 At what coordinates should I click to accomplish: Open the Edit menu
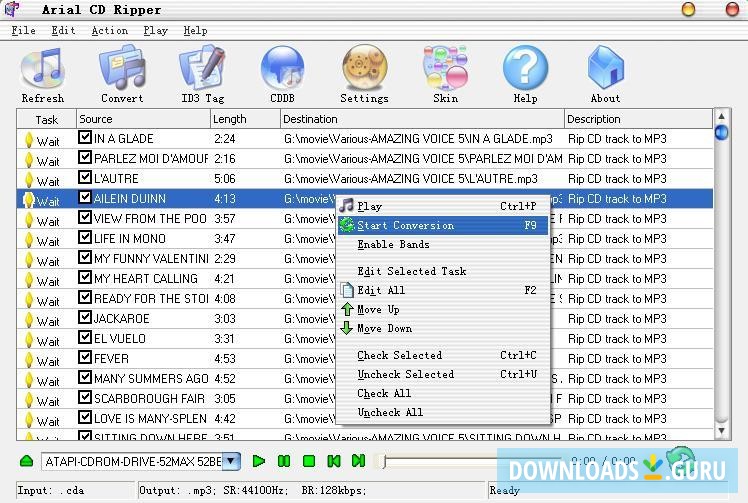[63, 31]
